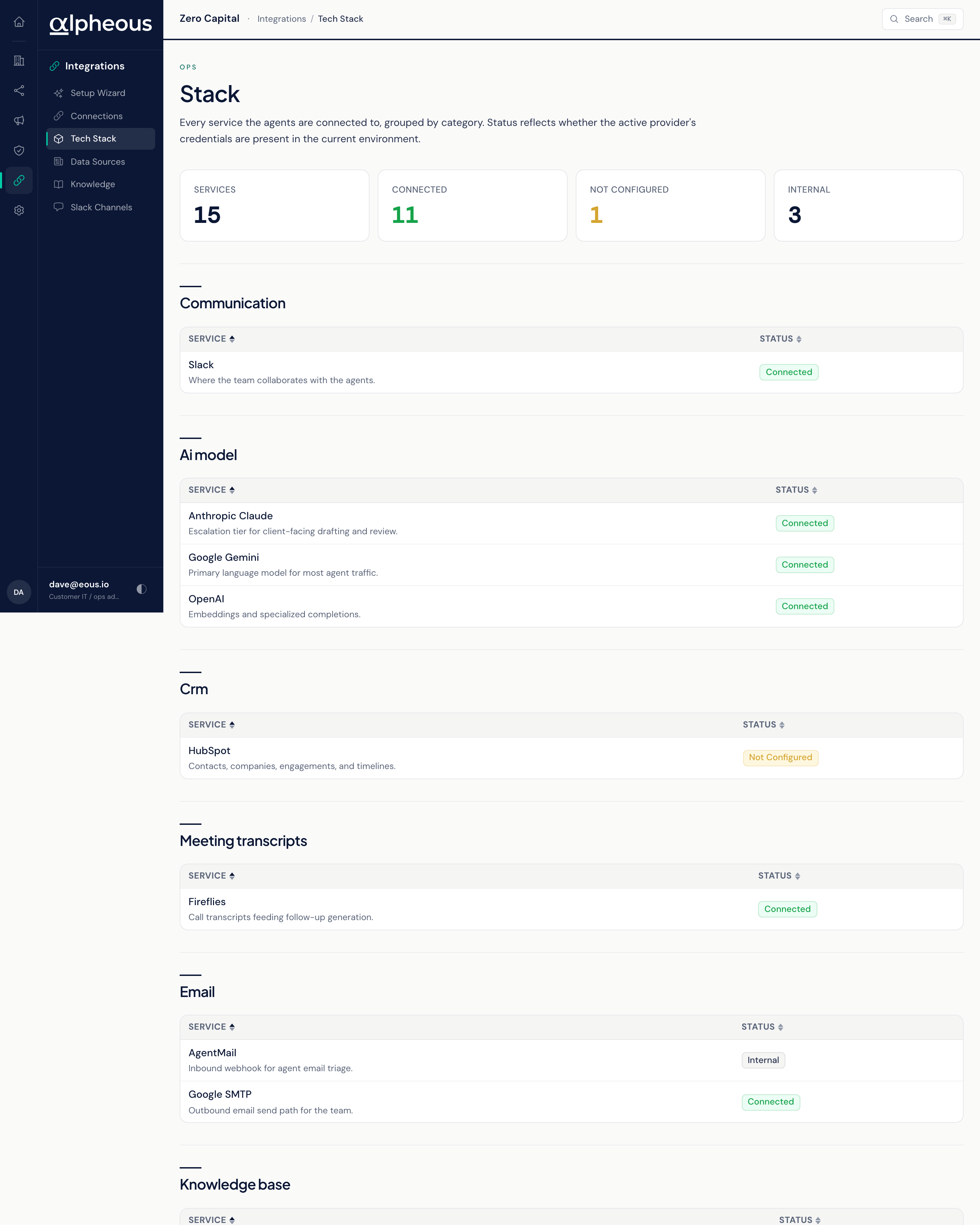This screenshot has width=980, height=1225.
Task: Sort Ai model table by Service
Action: 211,490
